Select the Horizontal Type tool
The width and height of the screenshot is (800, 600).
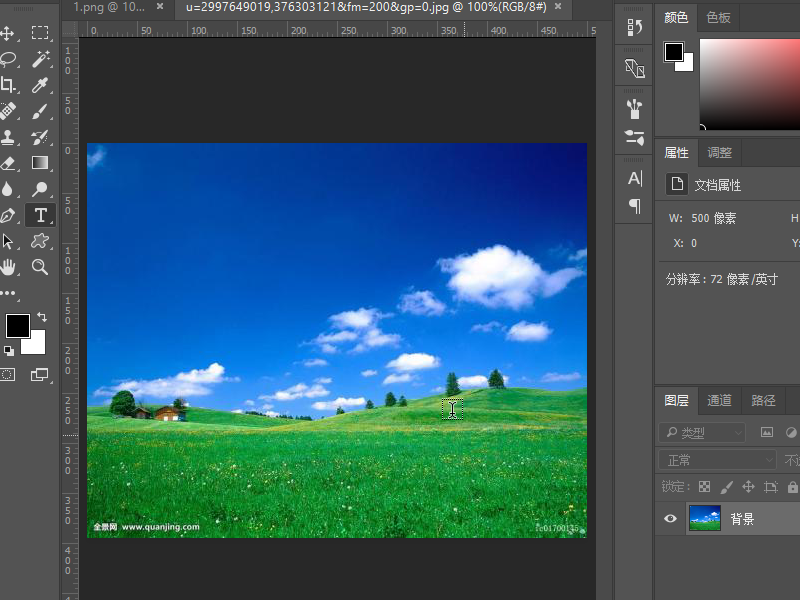tap(40, 215)
